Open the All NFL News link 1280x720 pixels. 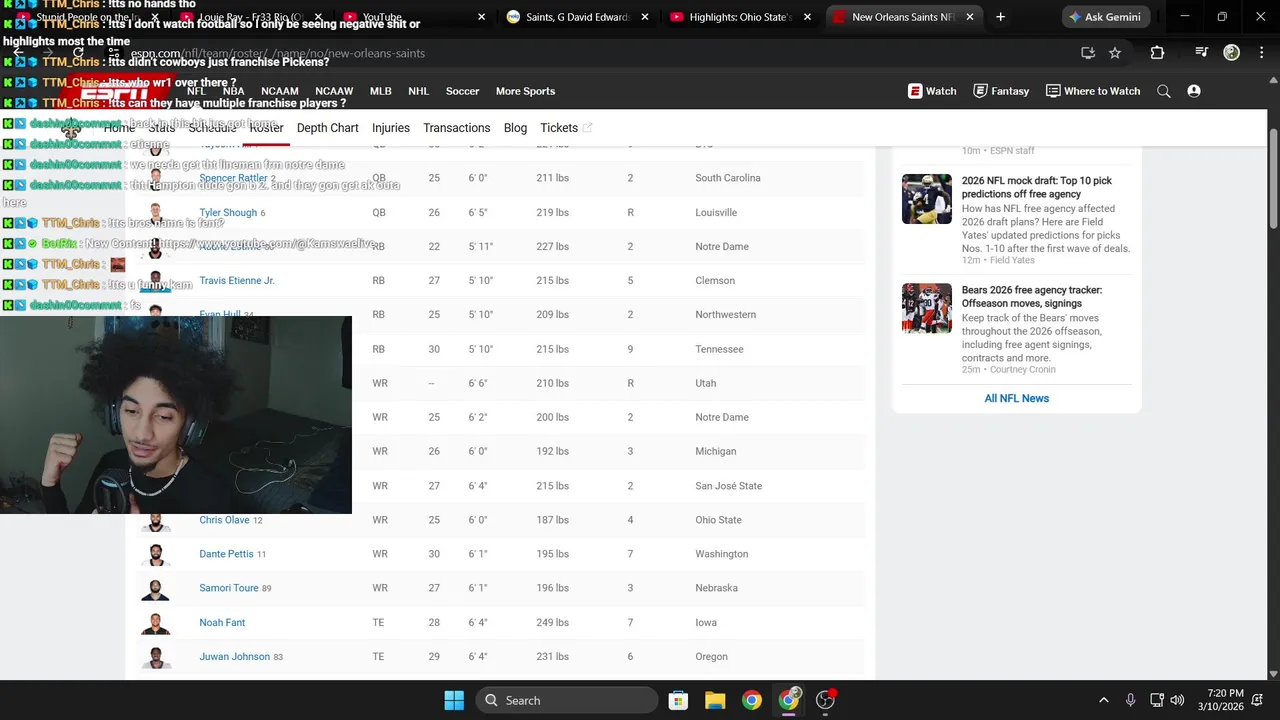point(1016,398)
